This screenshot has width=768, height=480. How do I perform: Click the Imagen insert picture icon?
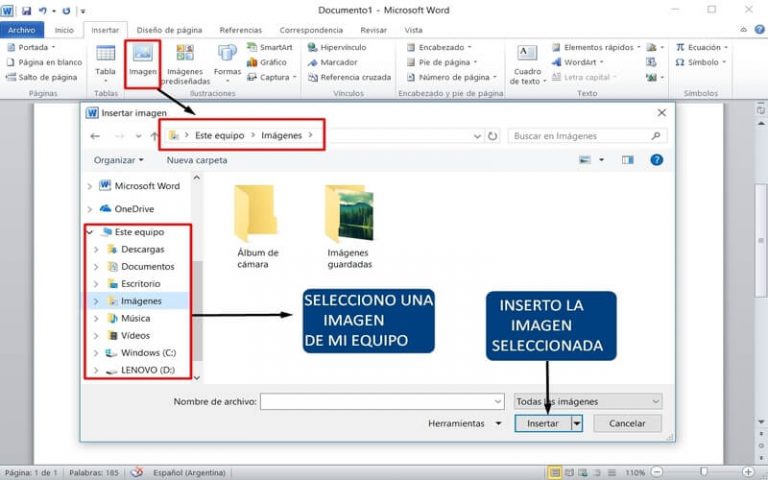click(143, 60)
